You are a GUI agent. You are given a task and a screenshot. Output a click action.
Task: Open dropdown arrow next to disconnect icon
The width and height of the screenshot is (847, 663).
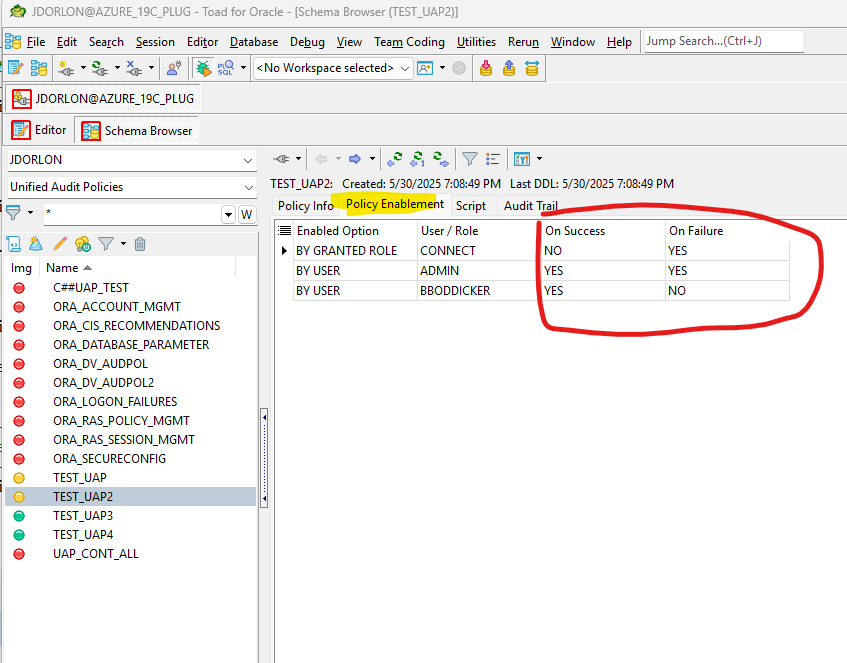tap(151, 68)
